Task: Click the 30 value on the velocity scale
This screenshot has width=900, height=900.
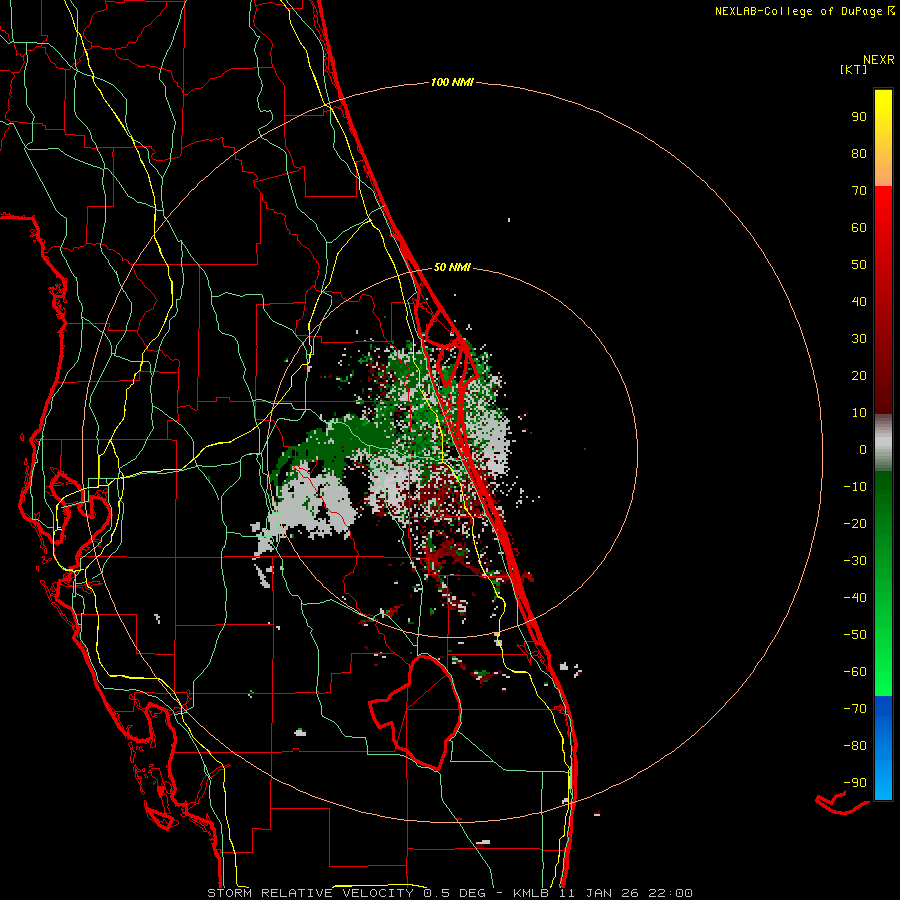Action: tap(859, 339)
